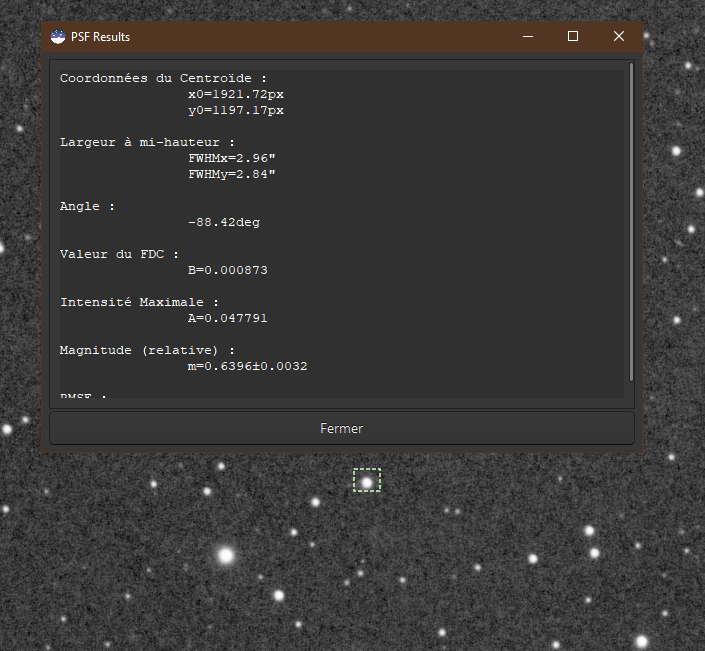The image size is (705, 651).
Task: Click the A=0.047791 intensity value
Action: 228,318
